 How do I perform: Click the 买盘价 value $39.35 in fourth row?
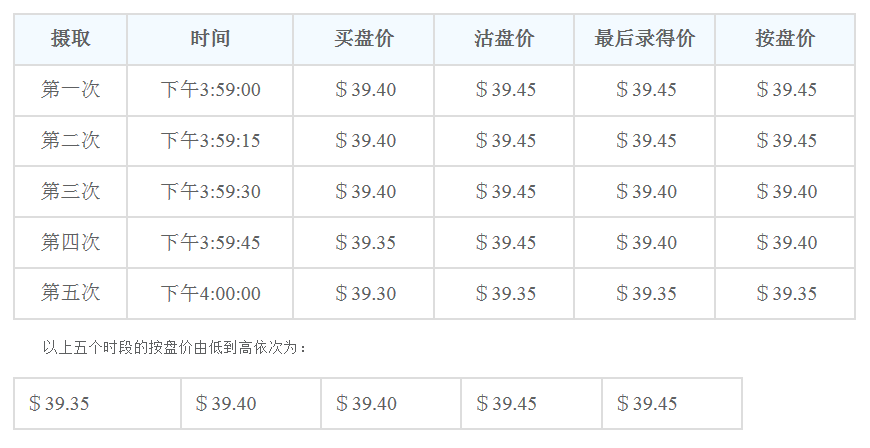tap(365, 243)
